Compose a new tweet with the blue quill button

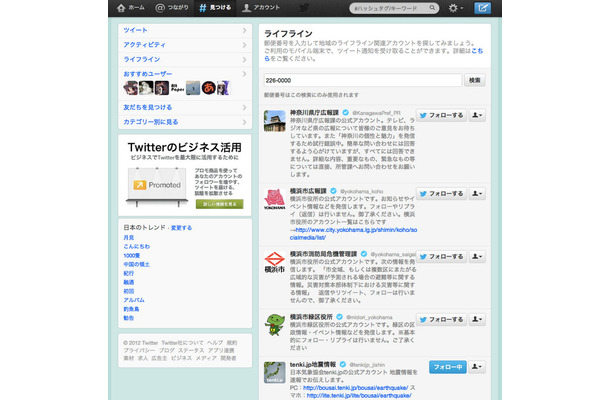tap(482, 8)
